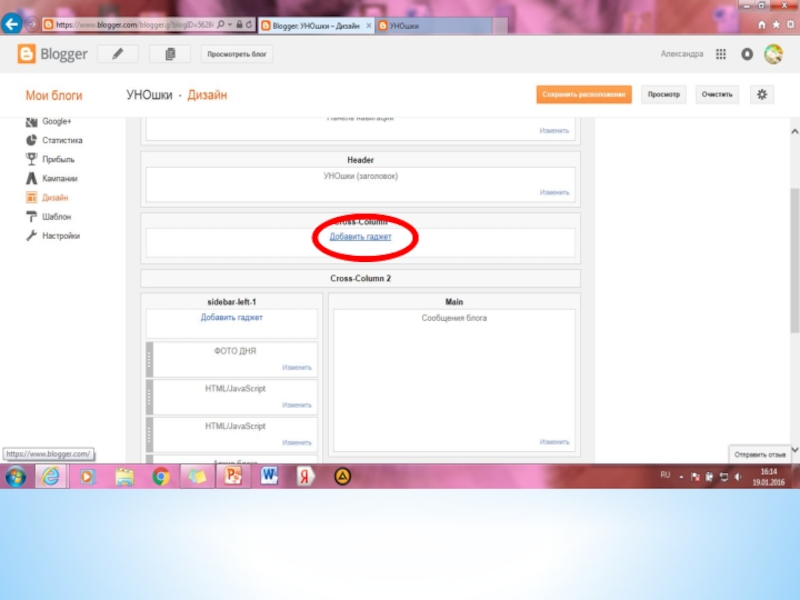Open the user profile avatar

pos(773,54)
